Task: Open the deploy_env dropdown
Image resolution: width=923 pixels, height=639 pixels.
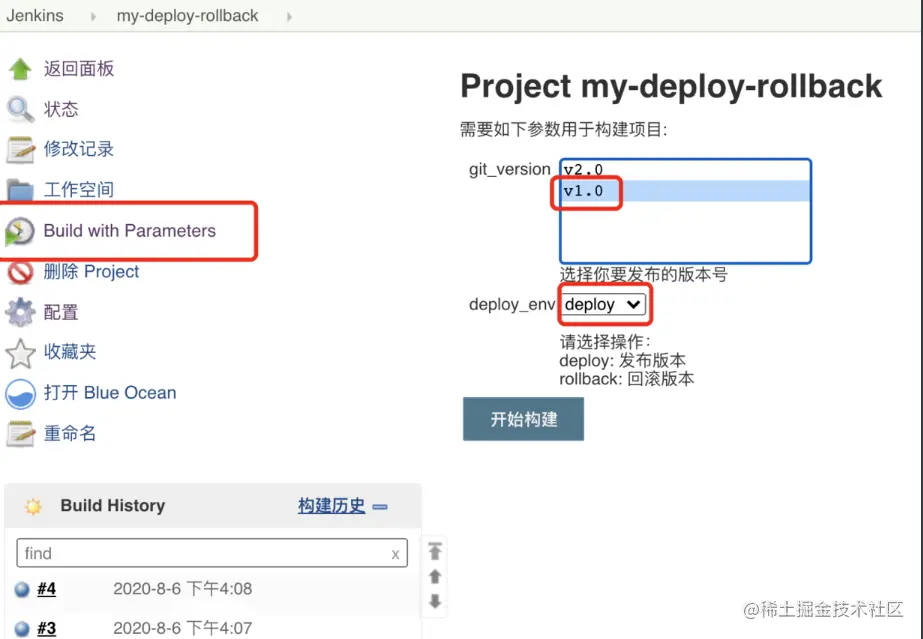Action: 603,304
